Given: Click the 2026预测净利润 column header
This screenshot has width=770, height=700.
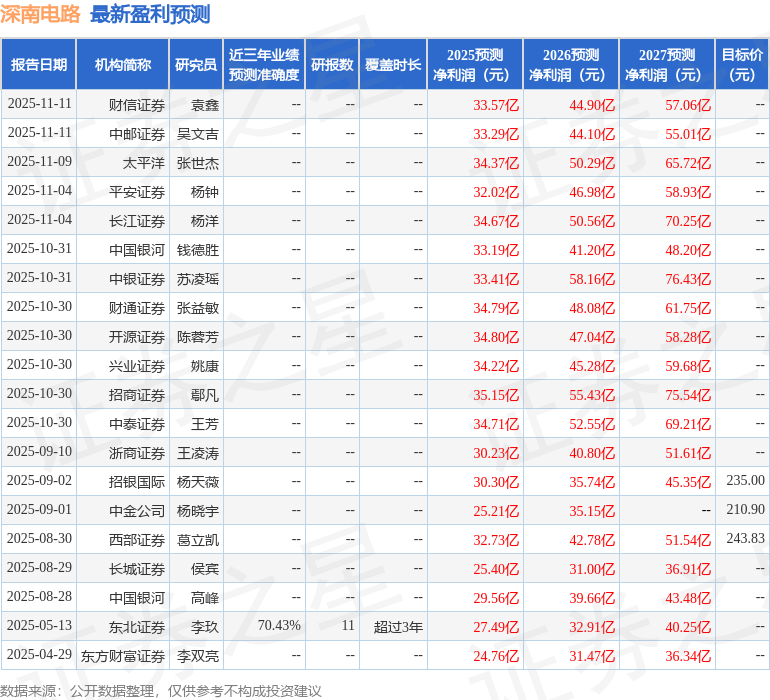Looking at the screenshot, I should 571,65.
